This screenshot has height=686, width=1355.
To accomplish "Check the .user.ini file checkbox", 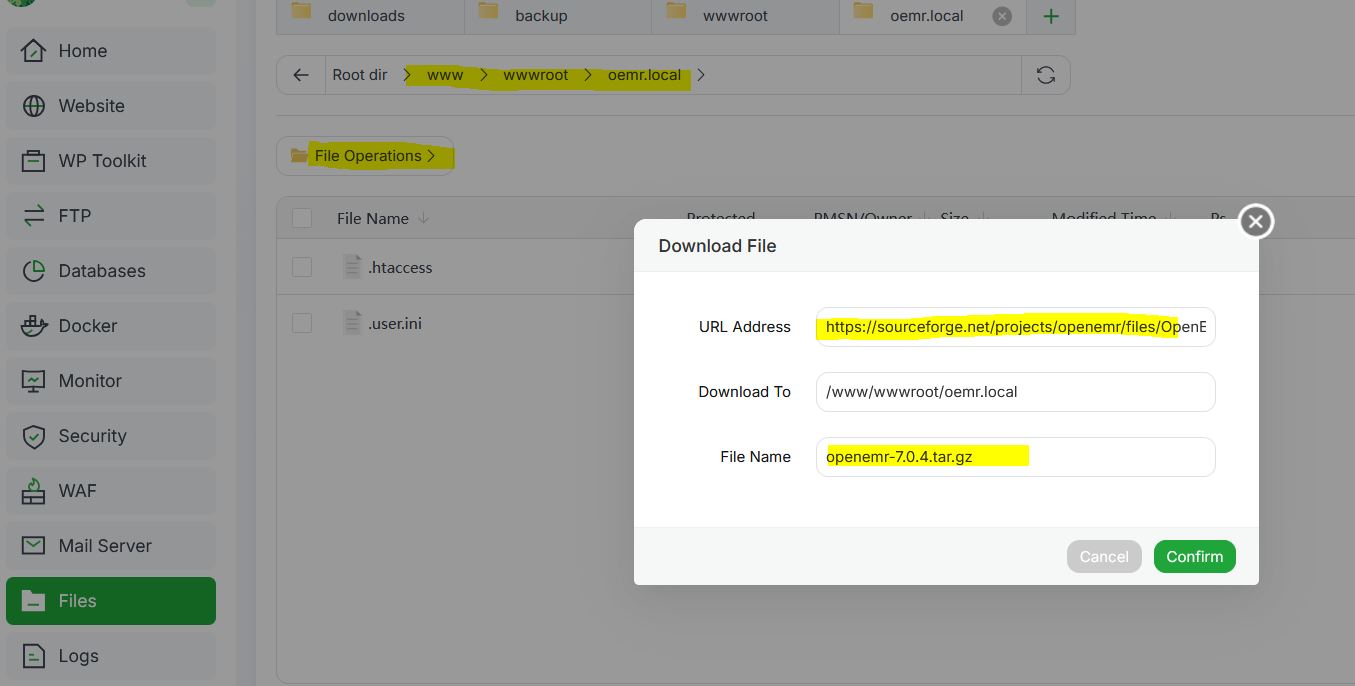I will (302, 323).
